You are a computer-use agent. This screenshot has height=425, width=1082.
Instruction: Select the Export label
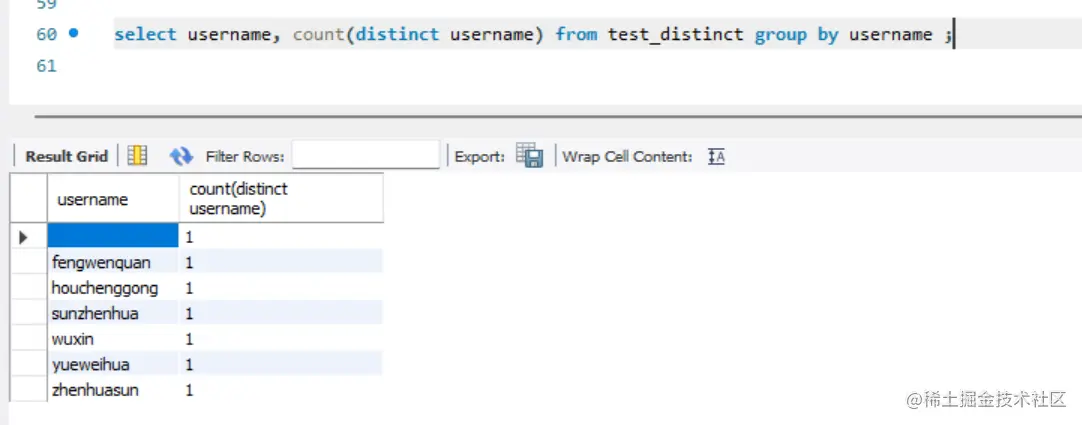click(x=480, y=157)
